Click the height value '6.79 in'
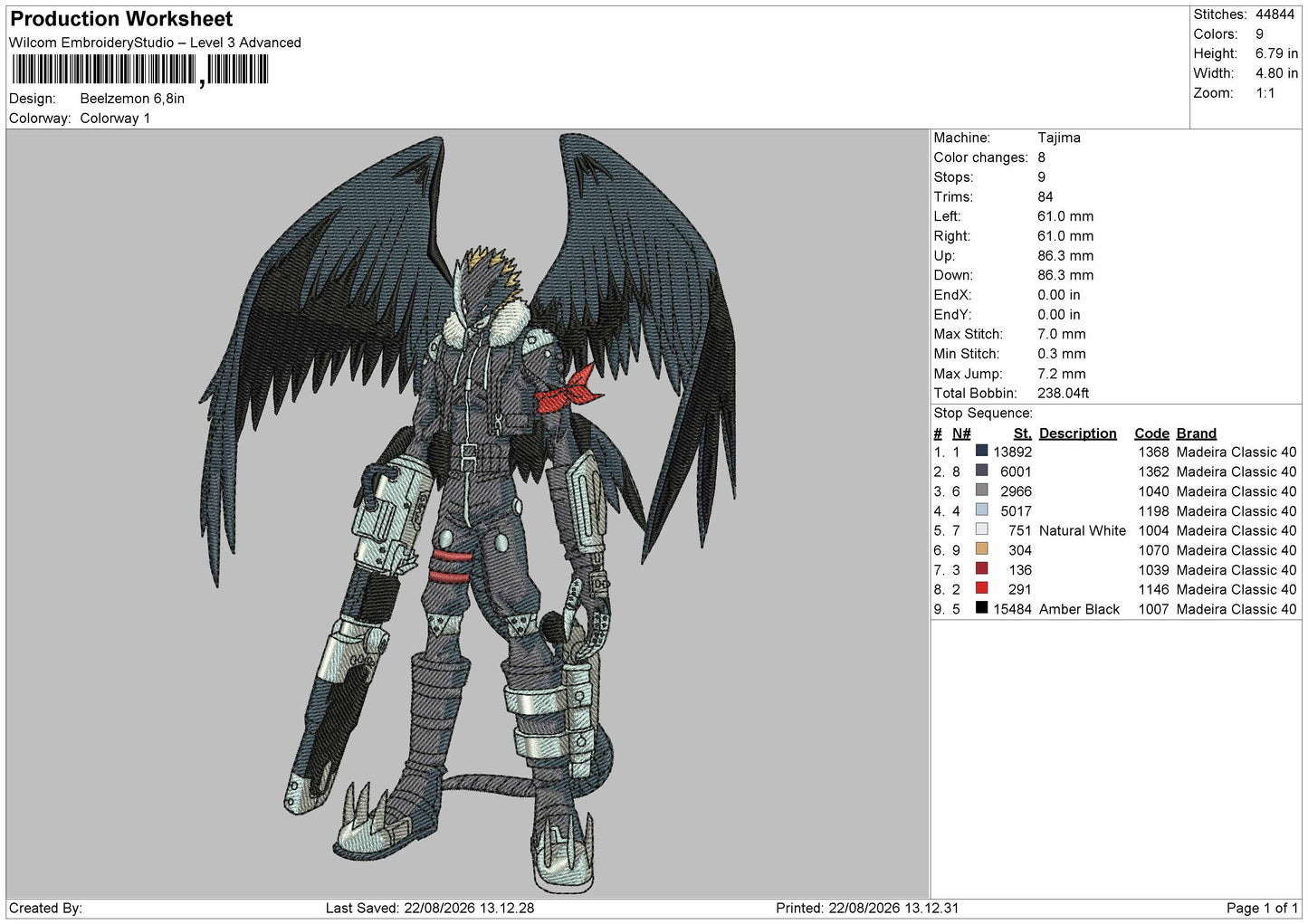1308x924 pixels. (1276, 53)
